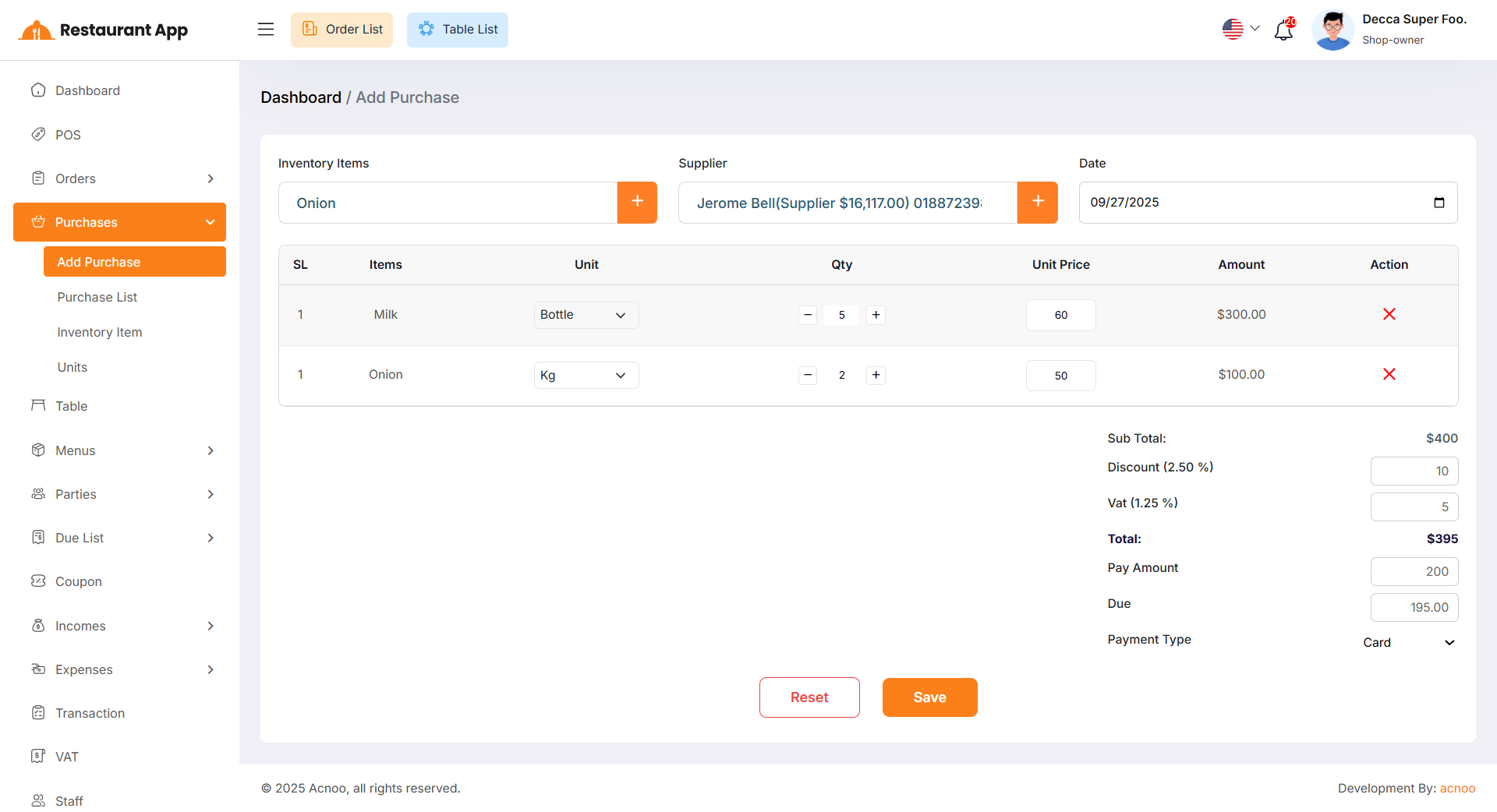Remove the Milk row with red X
Viewport: 1497px width, 812px height.
pyautogui.click(x=1389, y=314)
